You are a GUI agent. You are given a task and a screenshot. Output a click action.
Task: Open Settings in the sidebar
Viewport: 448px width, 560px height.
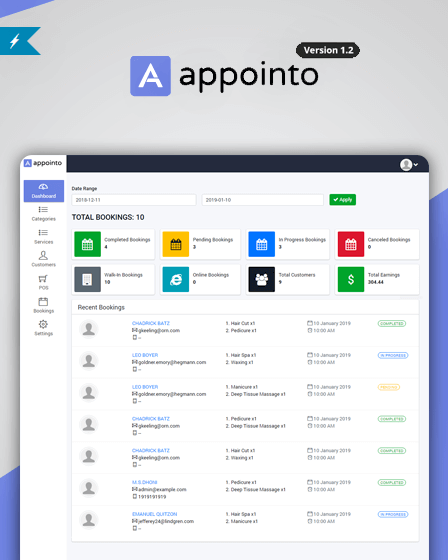[44, 328]
